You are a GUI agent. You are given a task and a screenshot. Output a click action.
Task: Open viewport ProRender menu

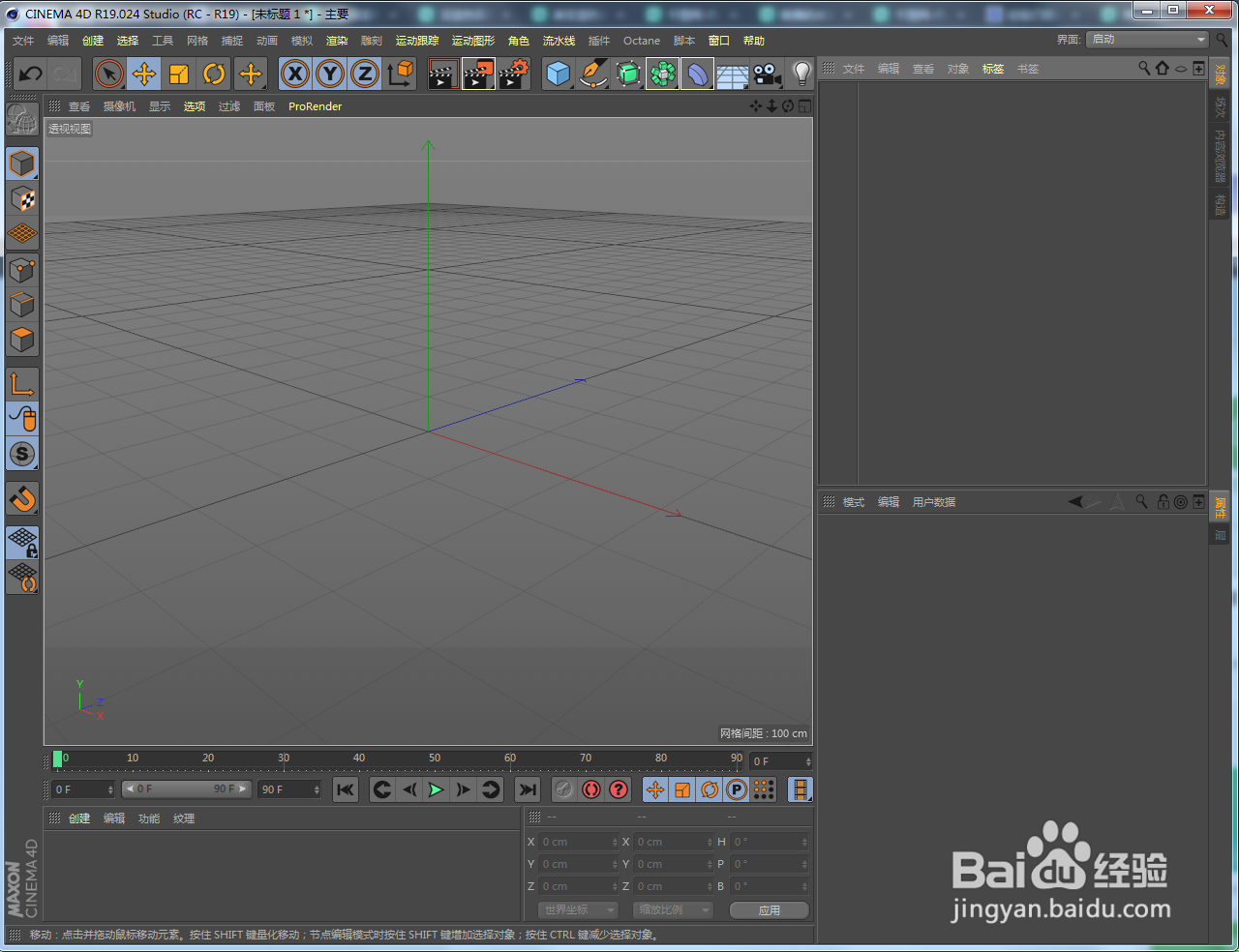[315, 106]
